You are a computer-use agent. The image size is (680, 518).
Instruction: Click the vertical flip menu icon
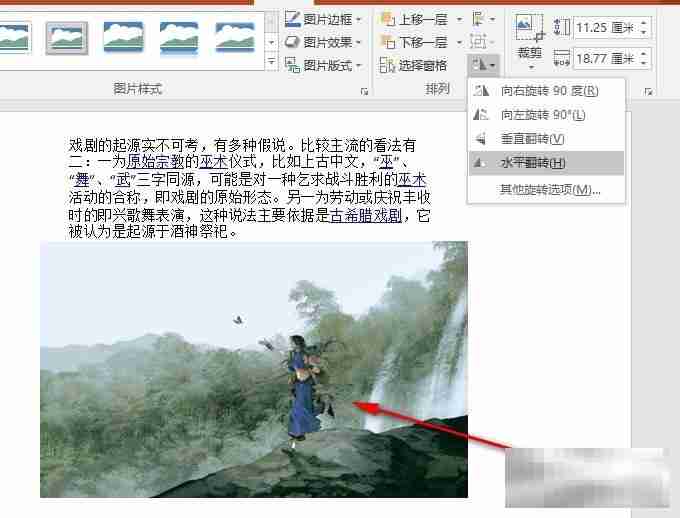coord(481,139)
